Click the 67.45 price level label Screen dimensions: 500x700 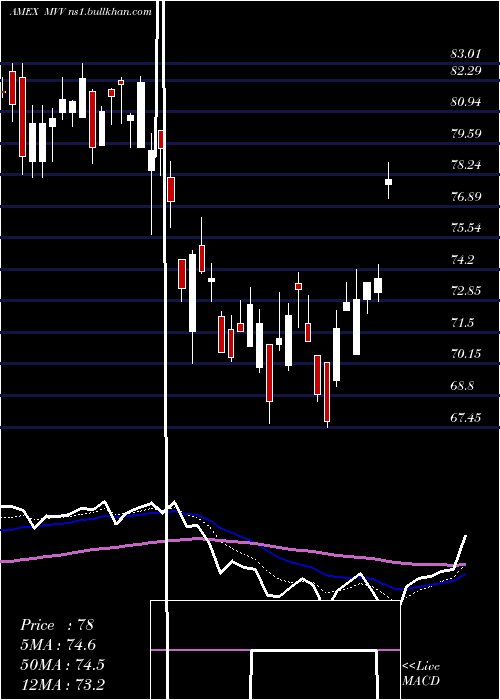[466, 417]
